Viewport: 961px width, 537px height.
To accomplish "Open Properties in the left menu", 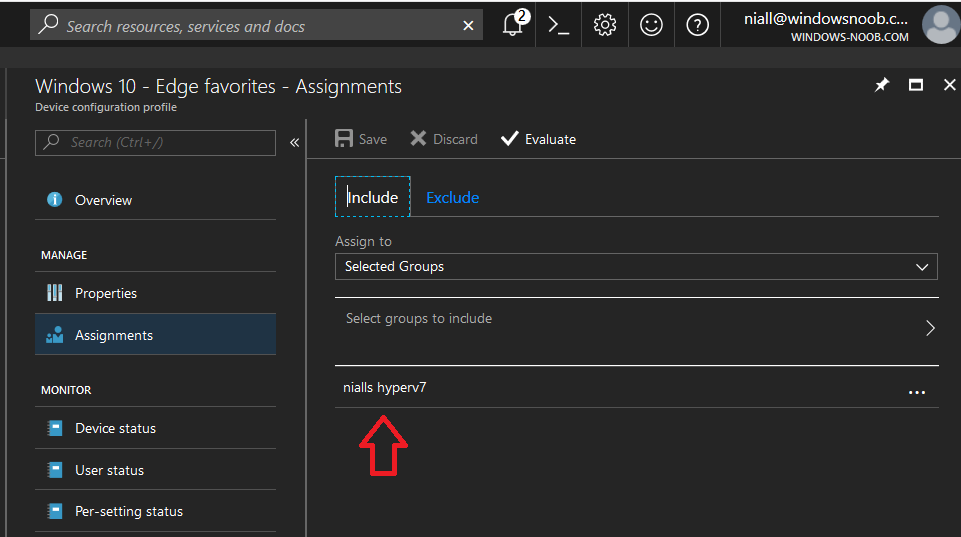I will 155,293.
